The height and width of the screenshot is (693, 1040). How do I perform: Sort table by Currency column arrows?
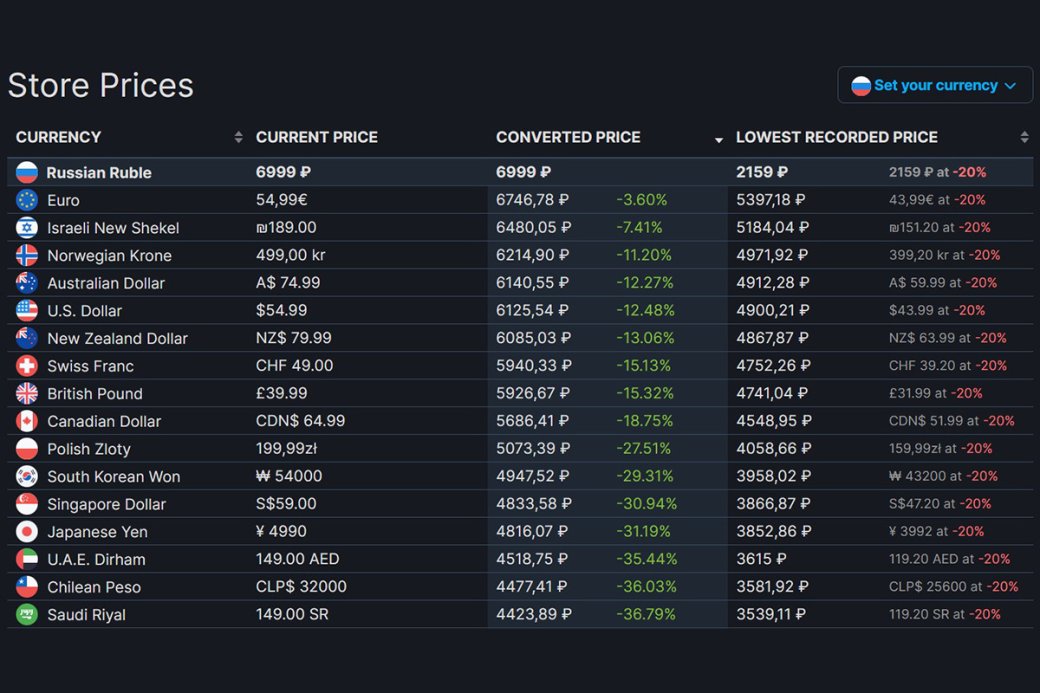point(238,137)
